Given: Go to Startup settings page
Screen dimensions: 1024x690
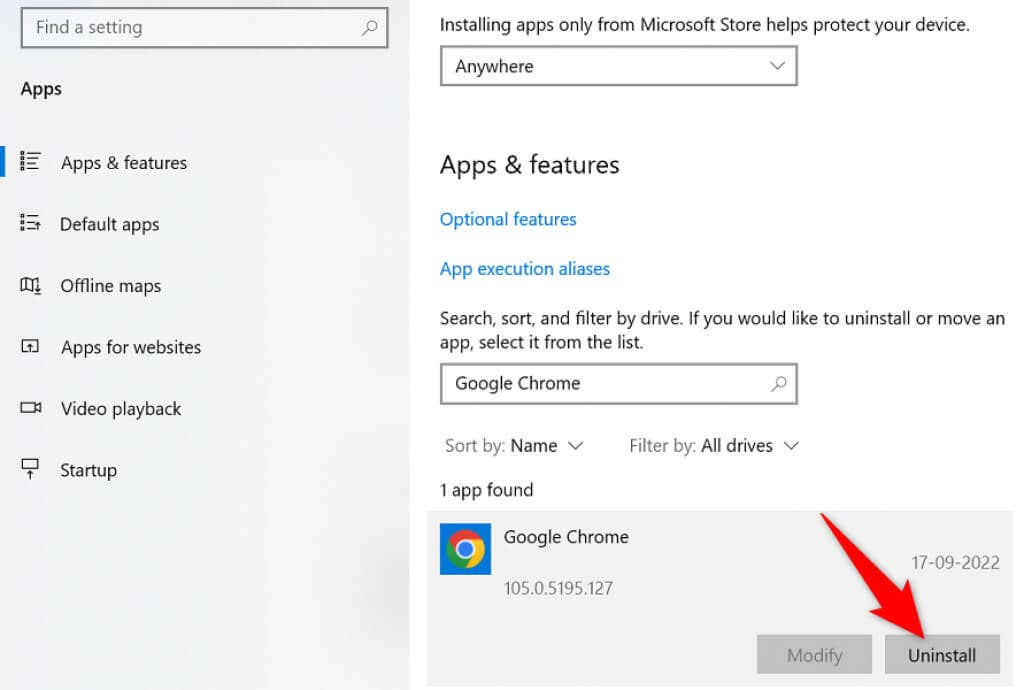Looking at the screenshot, I should point(88,470).
